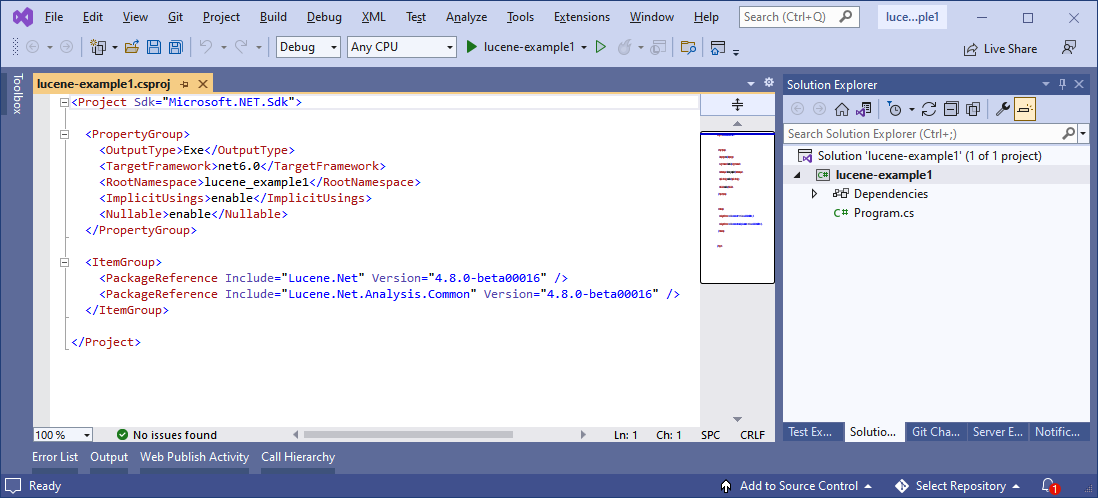Start Without Debugging using the hollow play icon
Image resolution: width=1098 pixels, height=498 pixels.
(x=601, y=47)
